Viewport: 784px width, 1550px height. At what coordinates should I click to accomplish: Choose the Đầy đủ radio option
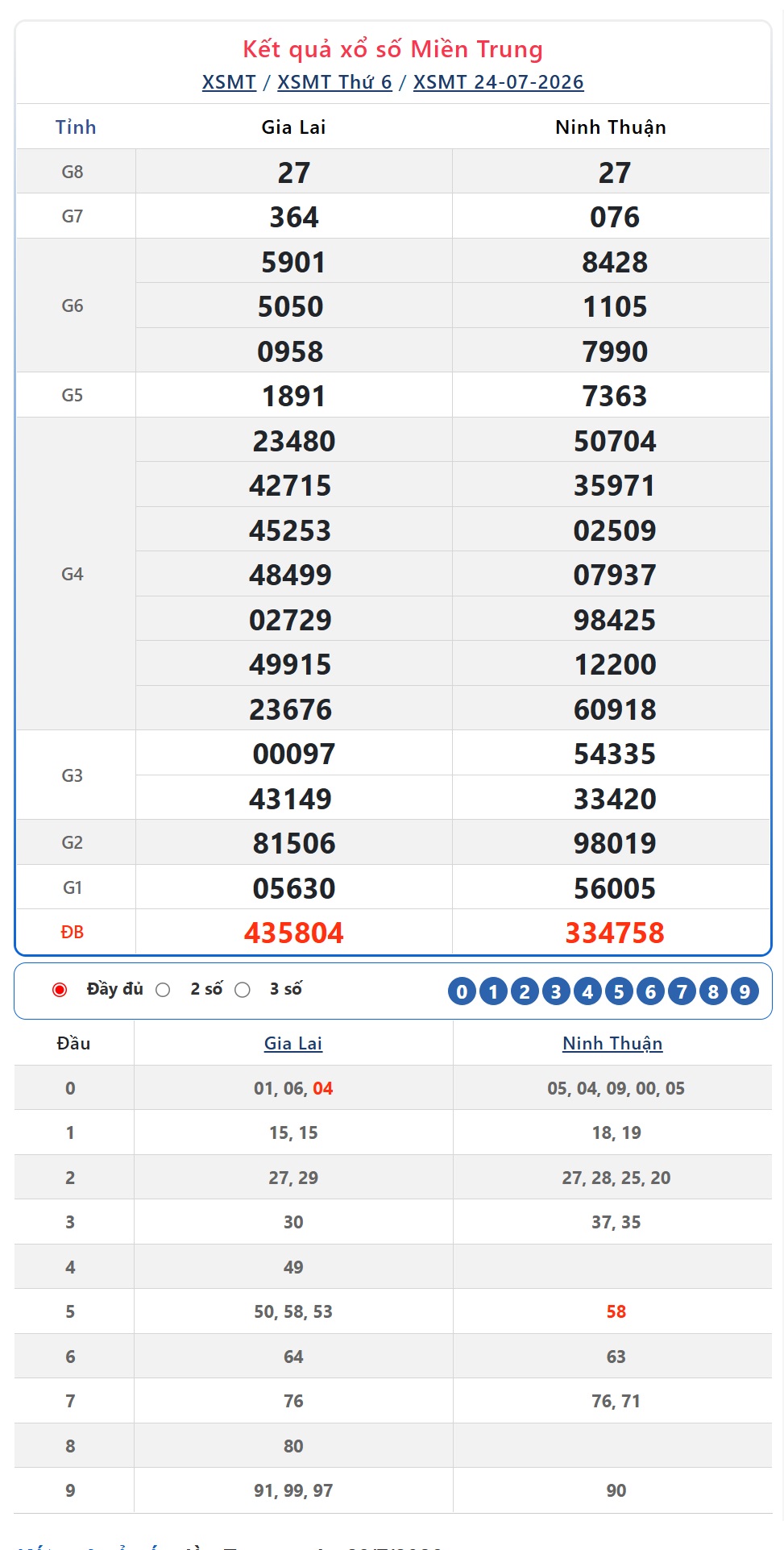point(60,990)
